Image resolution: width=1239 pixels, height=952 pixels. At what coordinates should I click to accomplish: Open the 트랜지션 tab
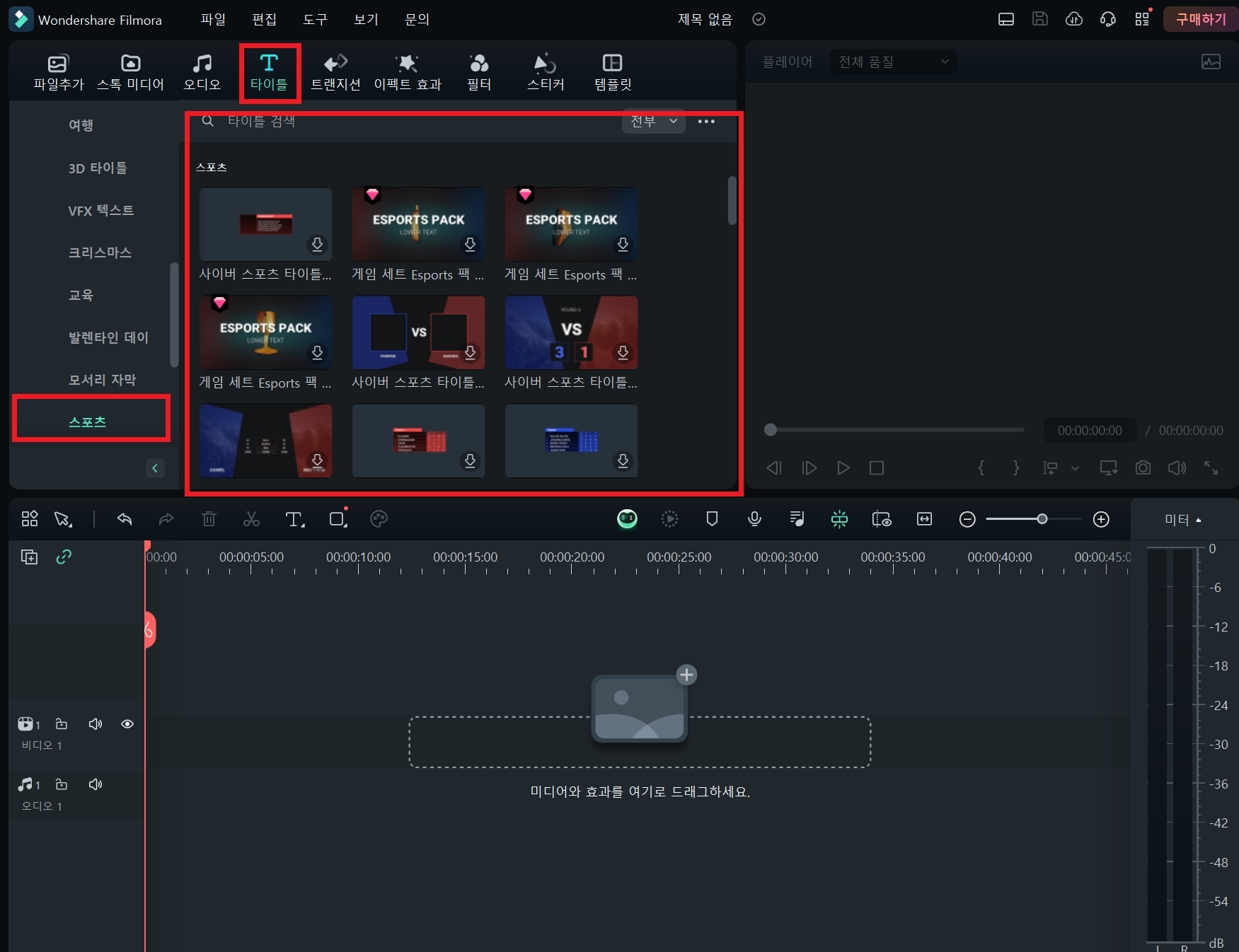point(335,72)
